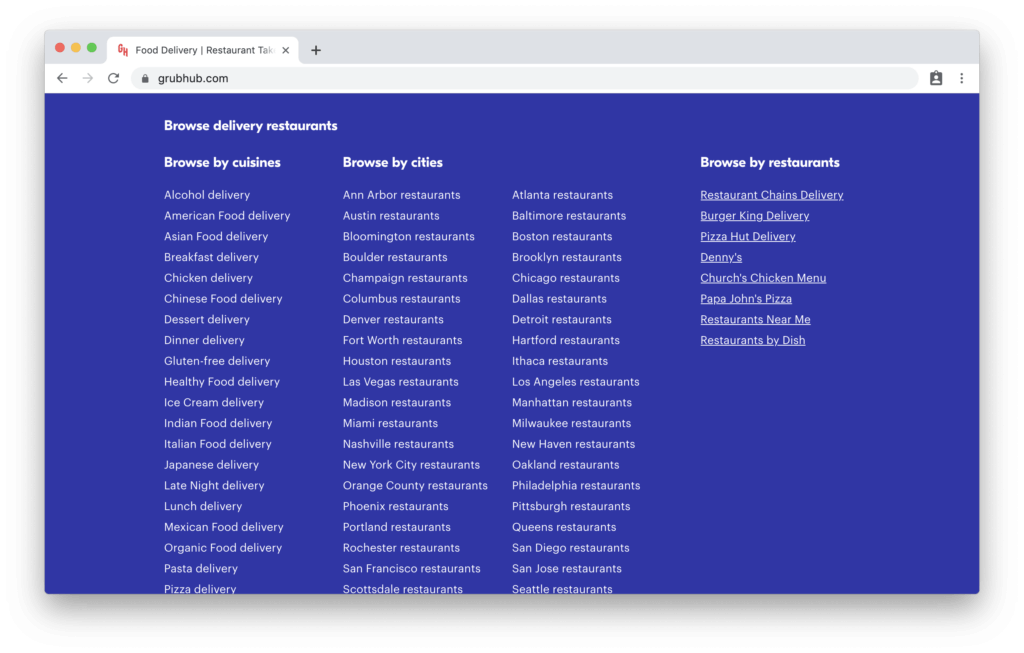Image resolution: width=1024 pixels, height=653 pixels.
Task: Click the Grubhub favicon on the tab
Action: pyautogui.click(x=123, y=50)
